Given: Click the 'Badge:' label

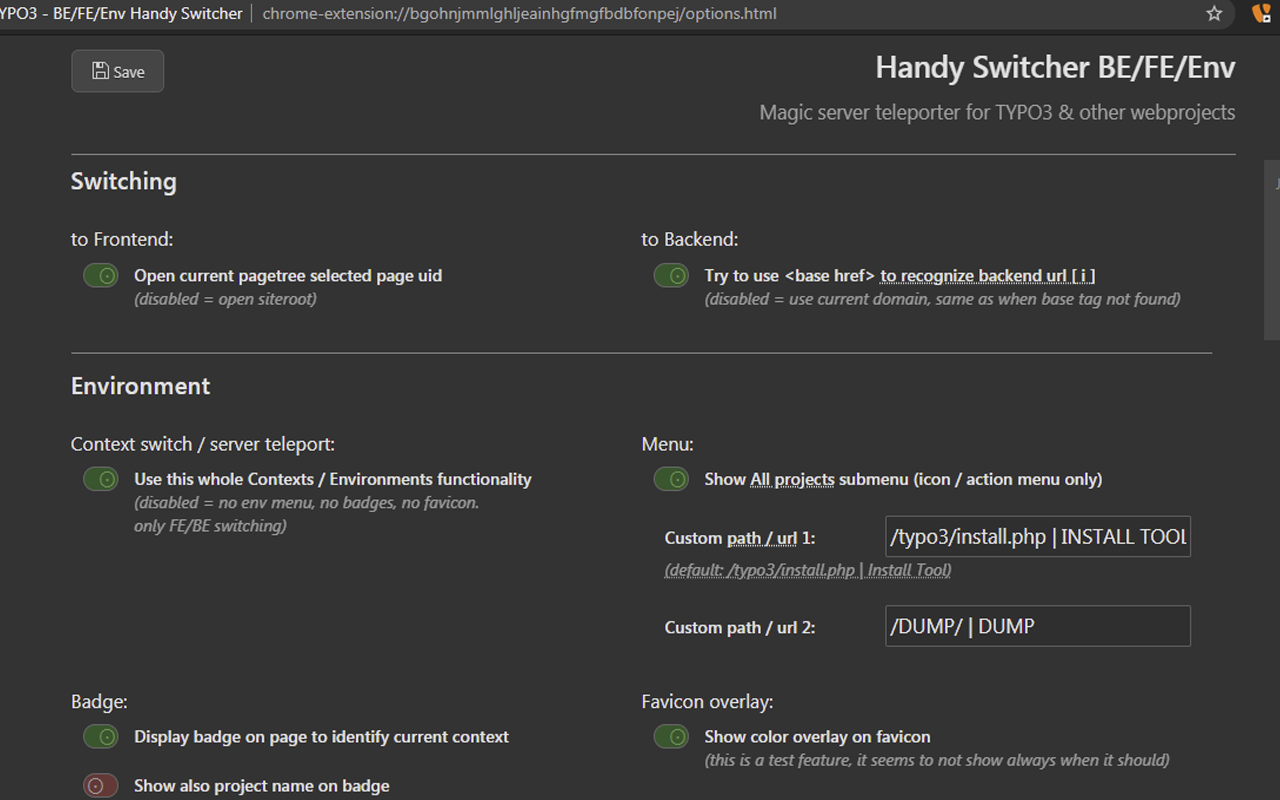Looking at the screenshot, I should (99, 702).
